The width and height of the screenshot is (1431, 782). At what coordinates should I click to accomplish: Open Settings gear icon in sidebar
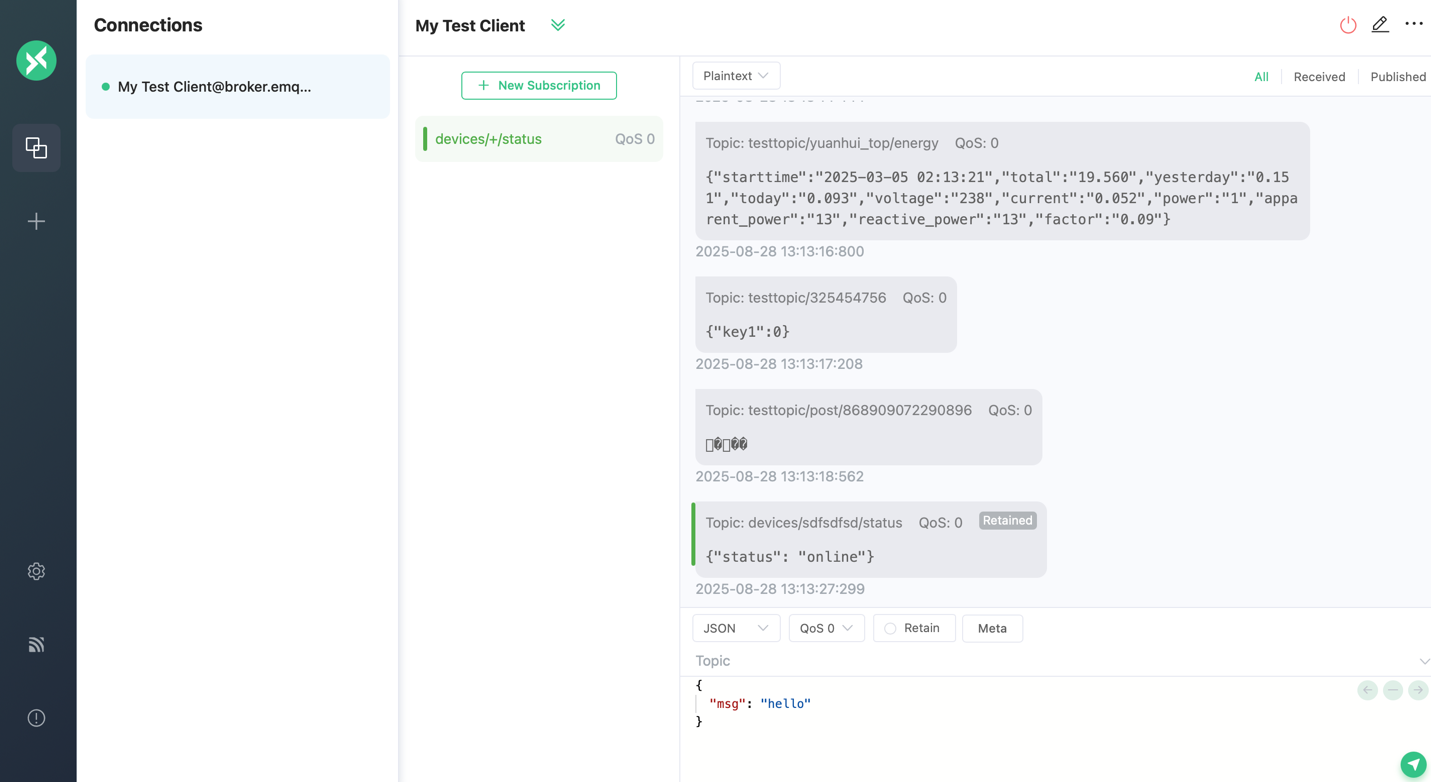point(37,571)
